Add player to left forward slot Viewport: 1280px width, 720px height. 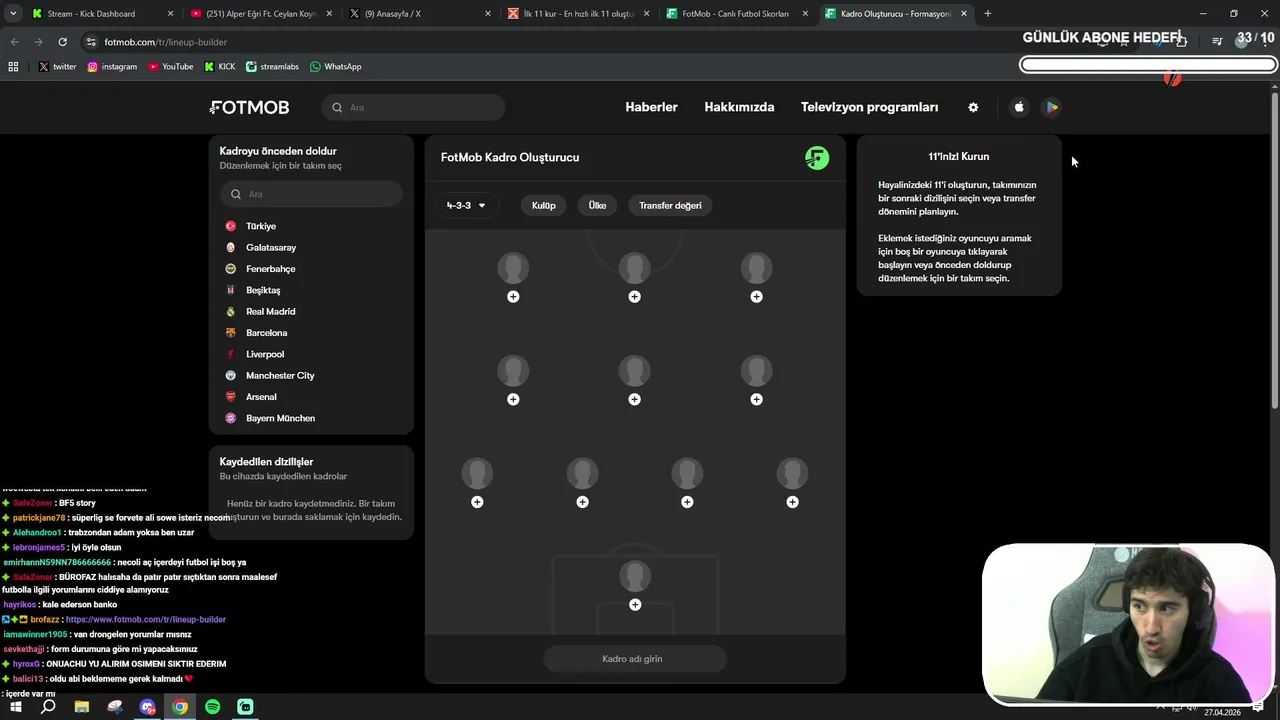[513, 297]
